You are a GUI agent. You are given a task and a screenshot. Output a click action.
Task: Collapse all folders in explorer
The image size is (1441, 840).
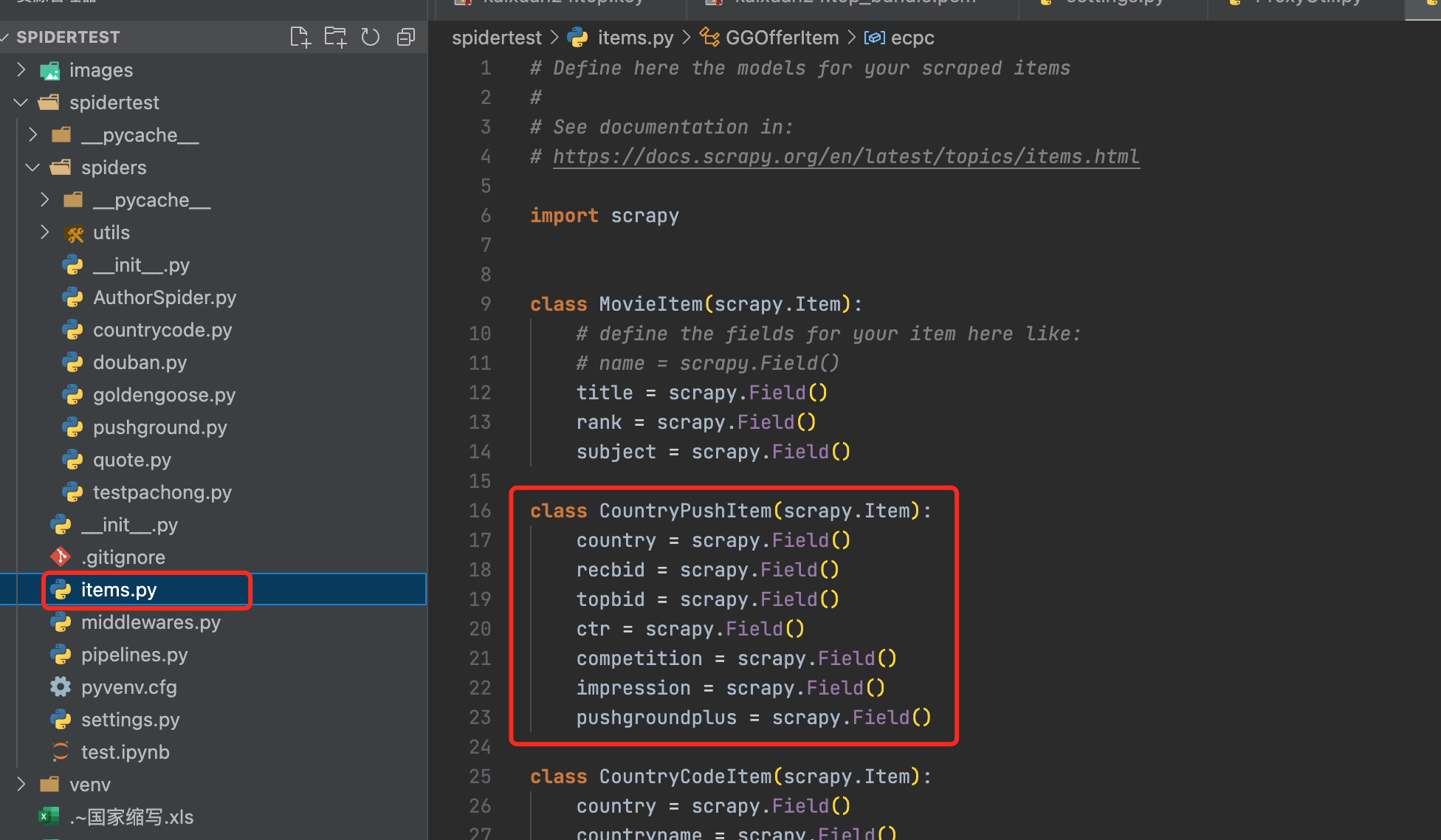pyautogui.click(x=406, y=37)
